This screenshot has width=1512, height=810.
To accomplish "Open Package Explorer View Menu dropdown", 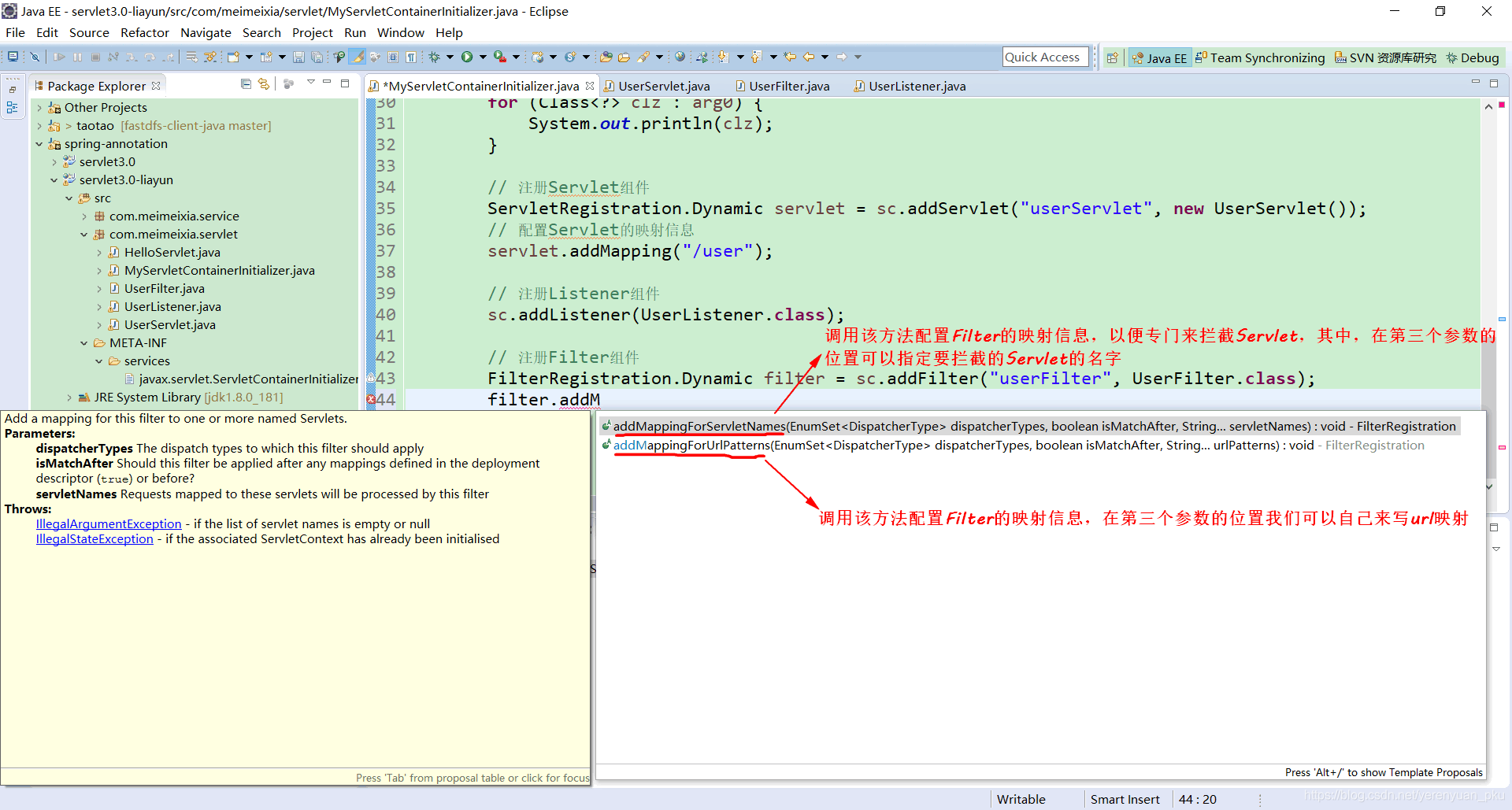I will click(x=310, y=83).
